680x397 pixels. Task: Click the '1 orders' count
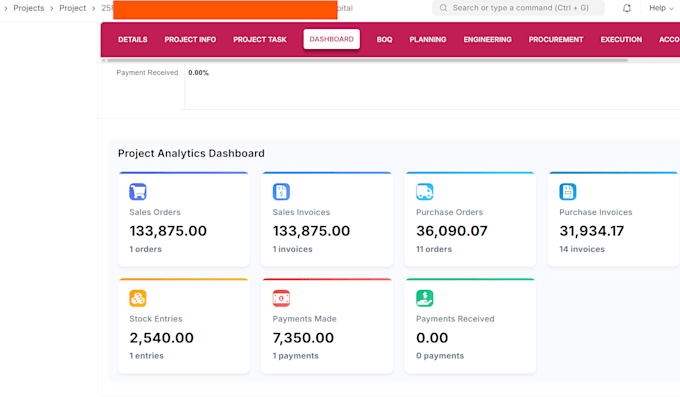pyautogui.click(x=145, y=249)
